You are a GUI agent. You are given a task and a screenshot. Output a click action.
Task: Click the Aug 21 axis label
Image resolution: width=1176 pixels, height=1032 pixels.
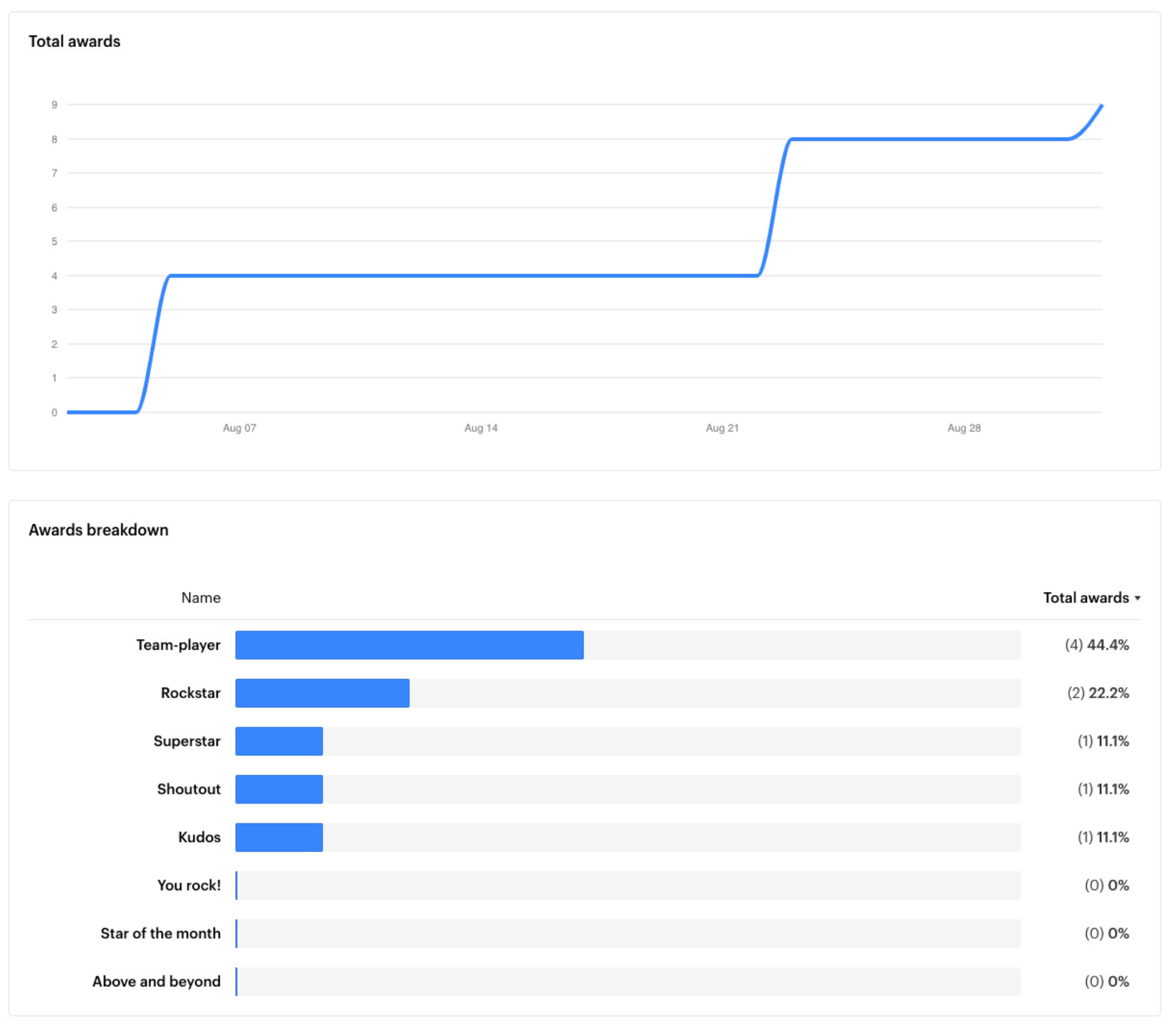723,428
